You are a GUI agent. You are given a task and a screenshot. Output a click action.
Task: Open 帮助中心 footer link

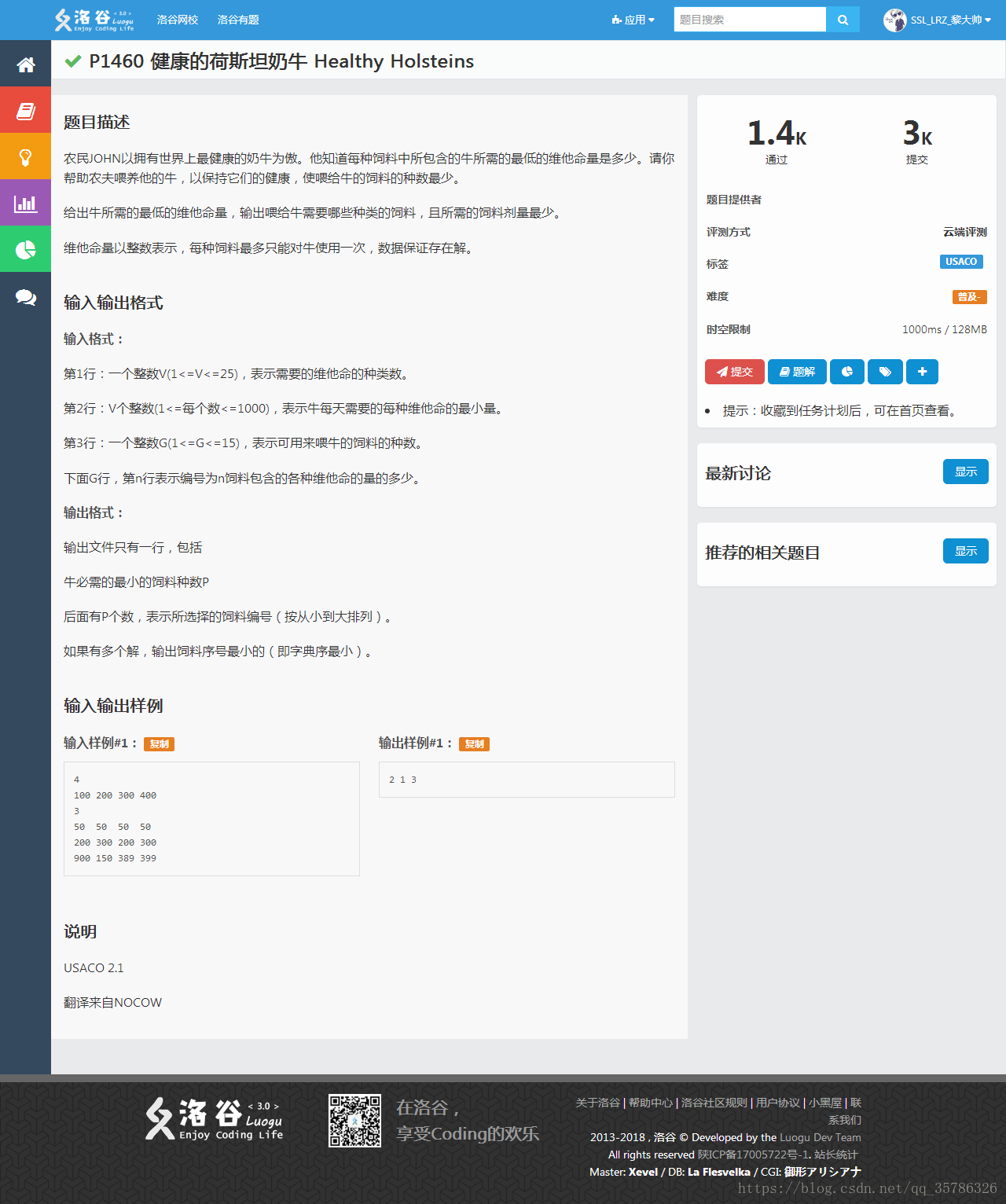pos(651,1103)
